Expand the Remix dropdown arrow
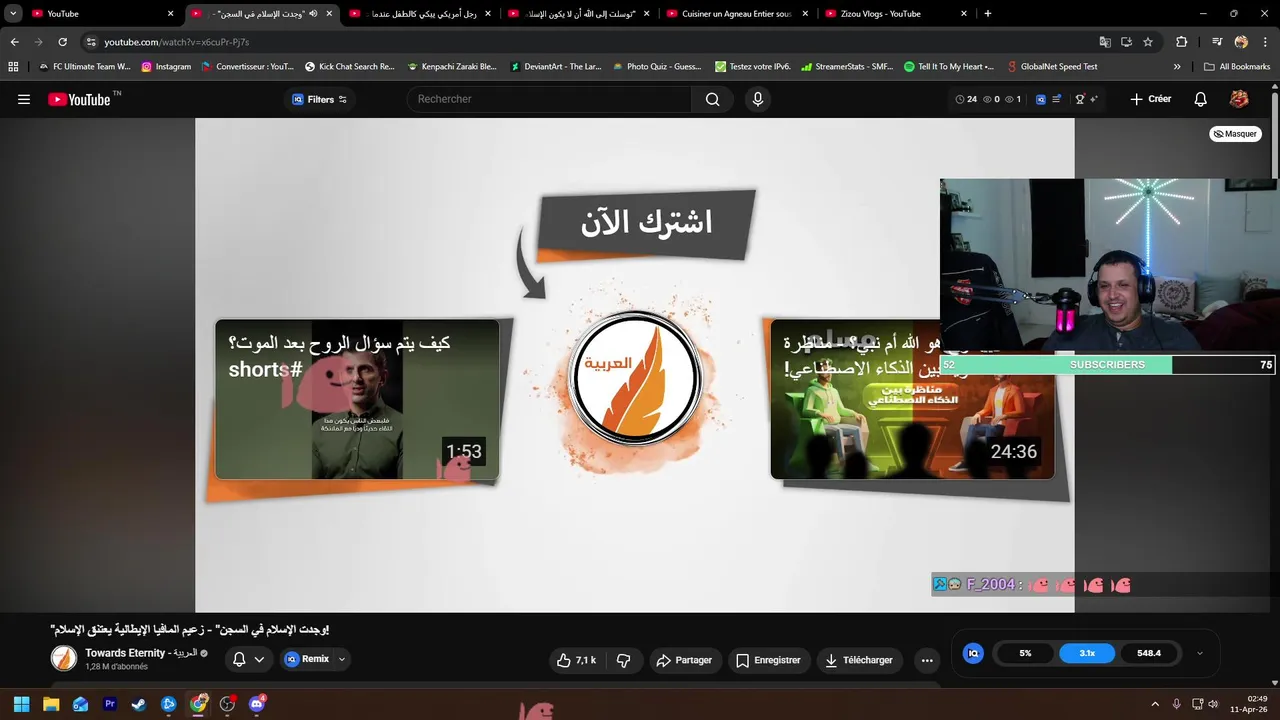Screen dimensions: 1280x720 [342, 659]
